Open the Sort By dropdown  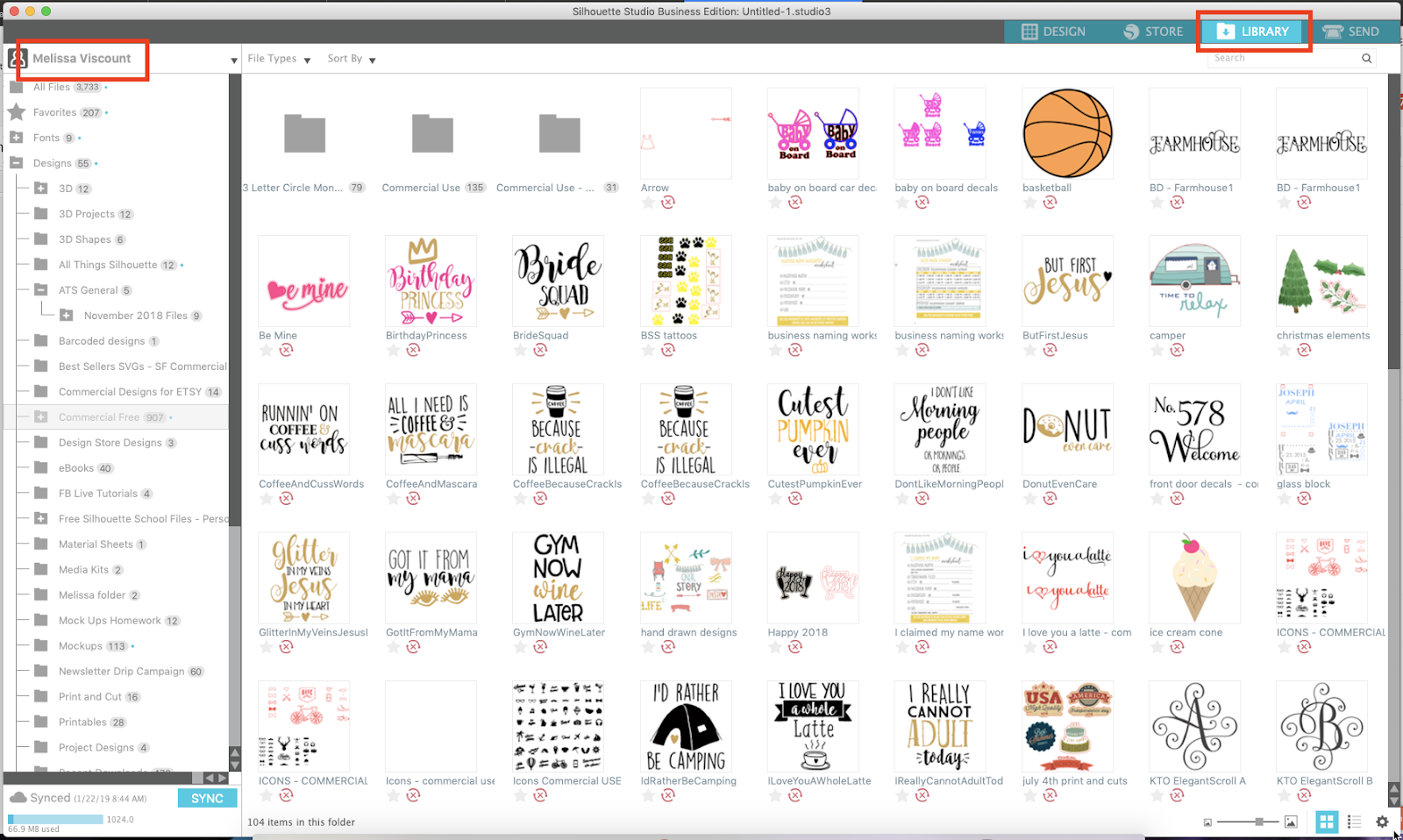350,58
